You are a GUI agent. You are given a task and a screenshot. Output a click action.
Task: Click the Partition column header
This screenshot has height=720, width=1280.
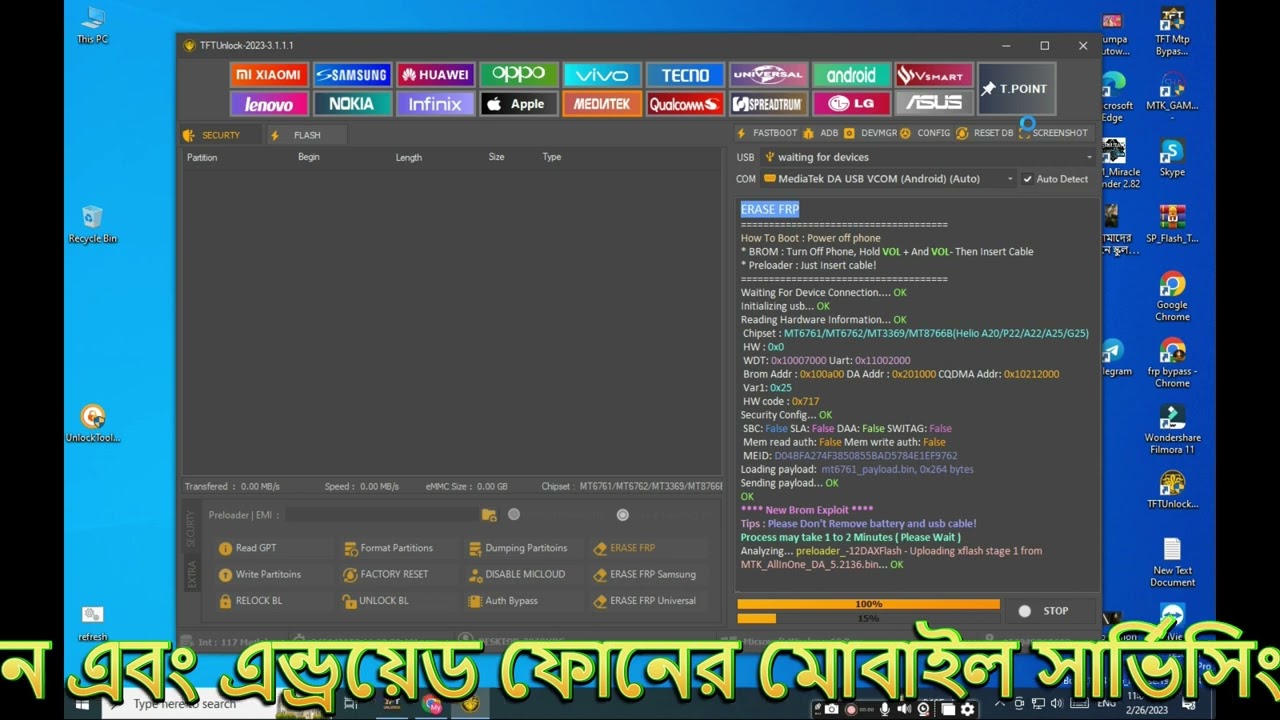point(202,158)
